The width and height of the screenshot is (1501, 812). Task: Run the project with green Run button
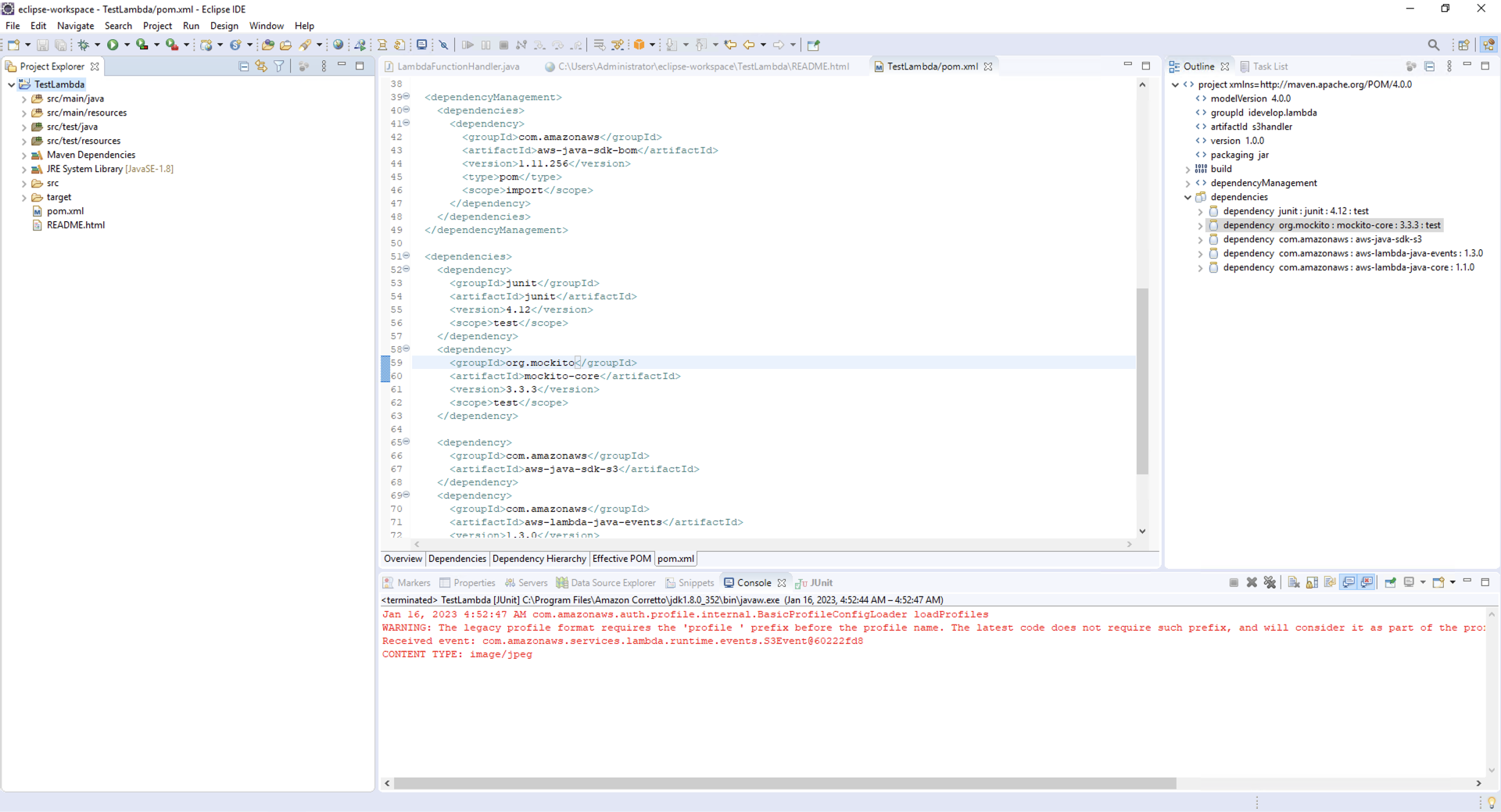[113, 45]
